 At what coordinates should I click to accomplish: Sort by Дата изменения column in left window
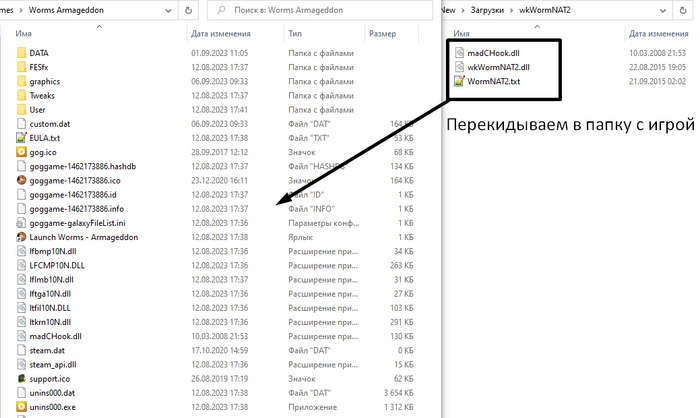(x=219, y=33)
